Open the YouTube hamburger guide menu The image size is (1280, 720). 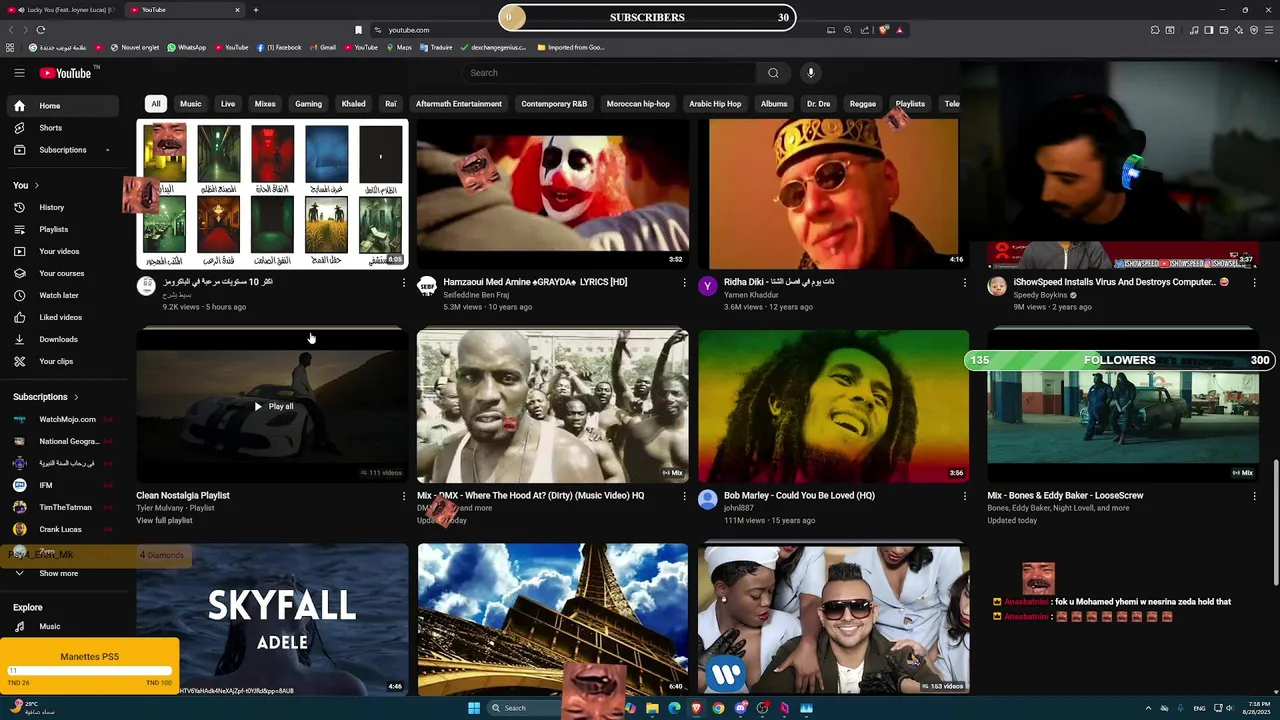pos(19,73)
